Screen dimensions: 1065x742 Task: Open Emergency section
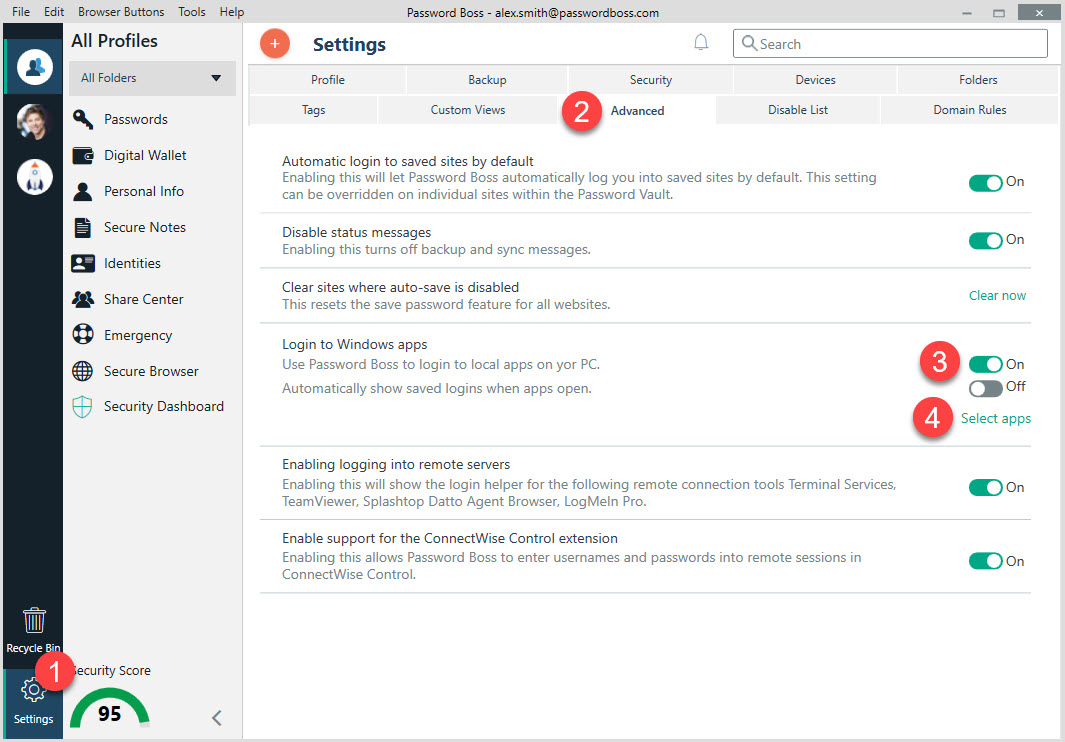138,336
